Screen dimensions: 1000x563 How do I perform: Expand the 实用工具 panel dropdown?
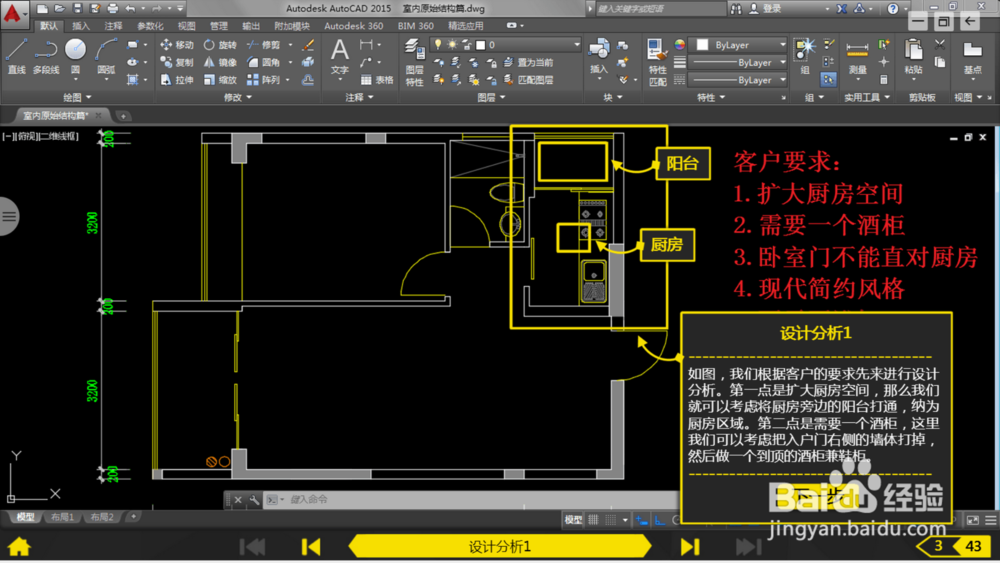click(x=866, y=97)
